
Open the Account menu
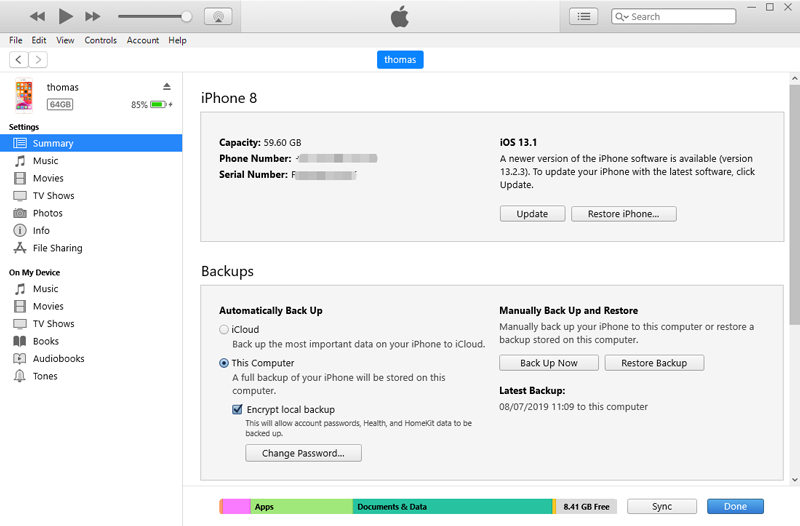143,40
